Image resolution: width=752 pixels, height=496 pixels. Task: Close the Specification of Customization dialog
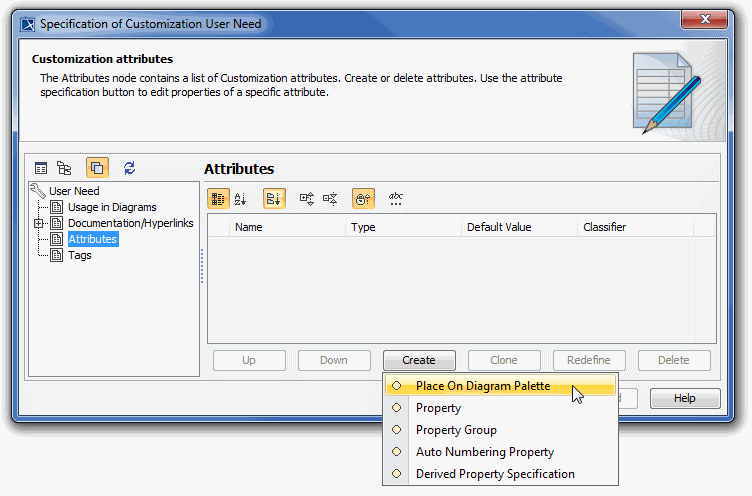point(705,19)
